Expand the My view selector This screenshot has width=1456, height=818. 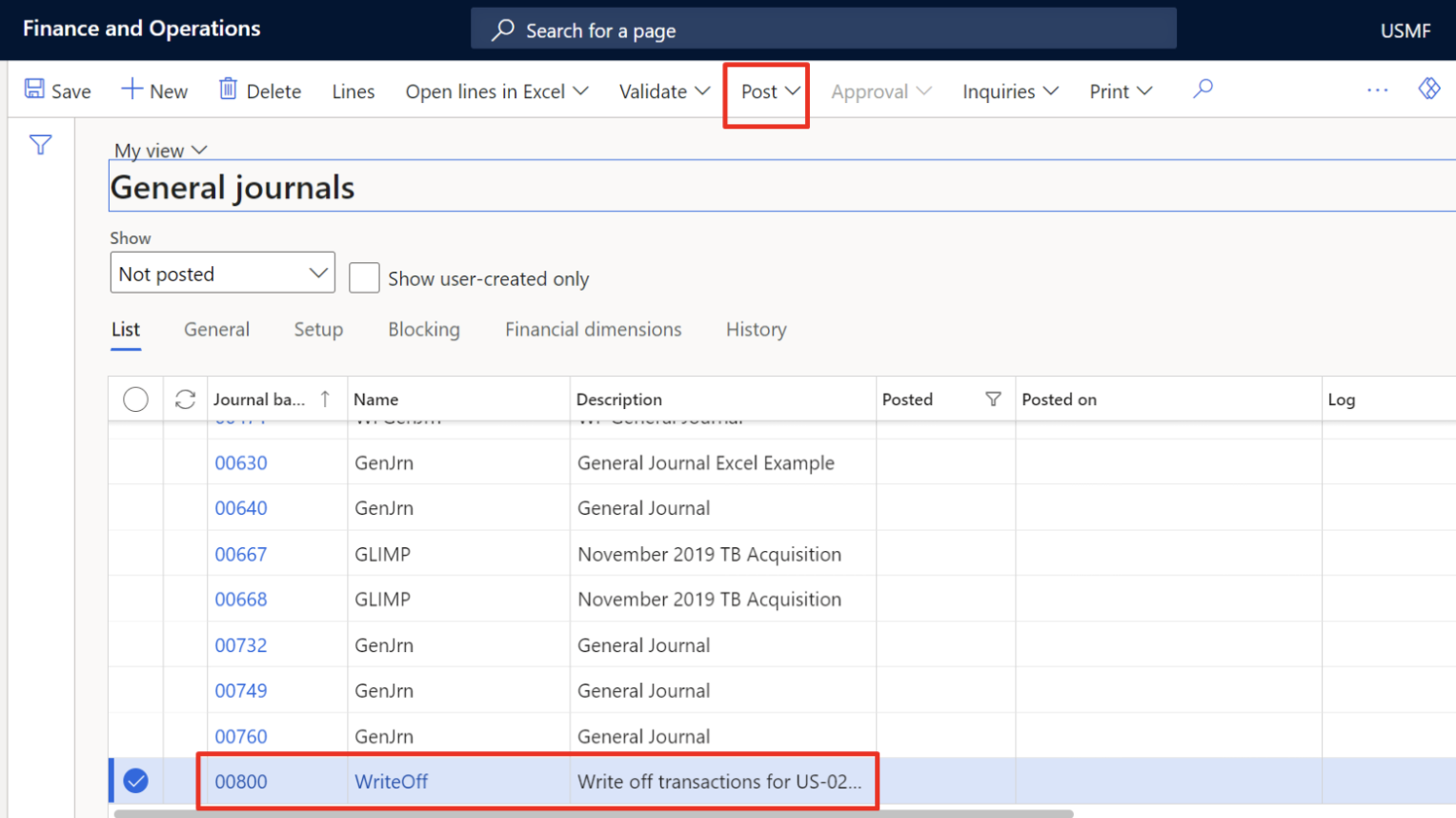click(x=160, y=151)
